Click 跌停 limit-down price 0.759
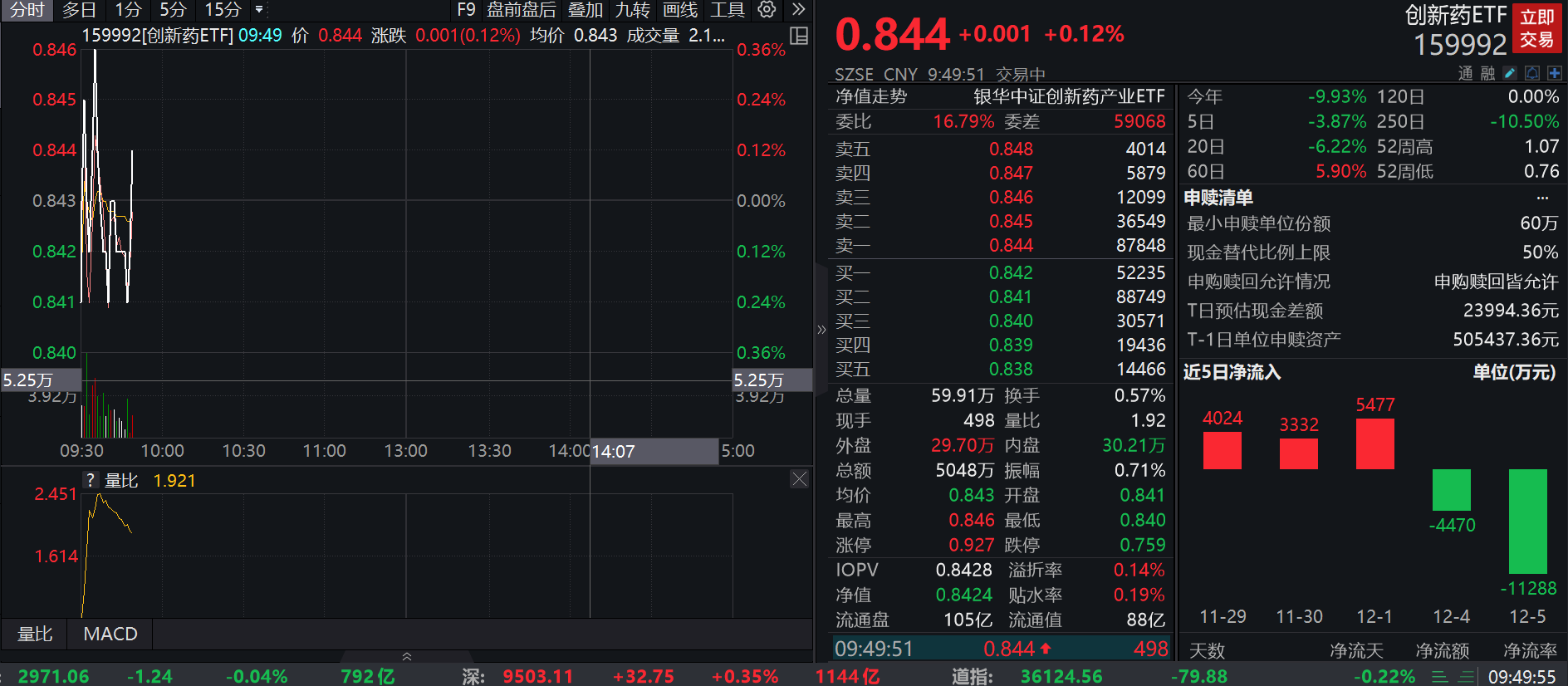Viewport: 1568px width, 686px height. coord(1142,545)
